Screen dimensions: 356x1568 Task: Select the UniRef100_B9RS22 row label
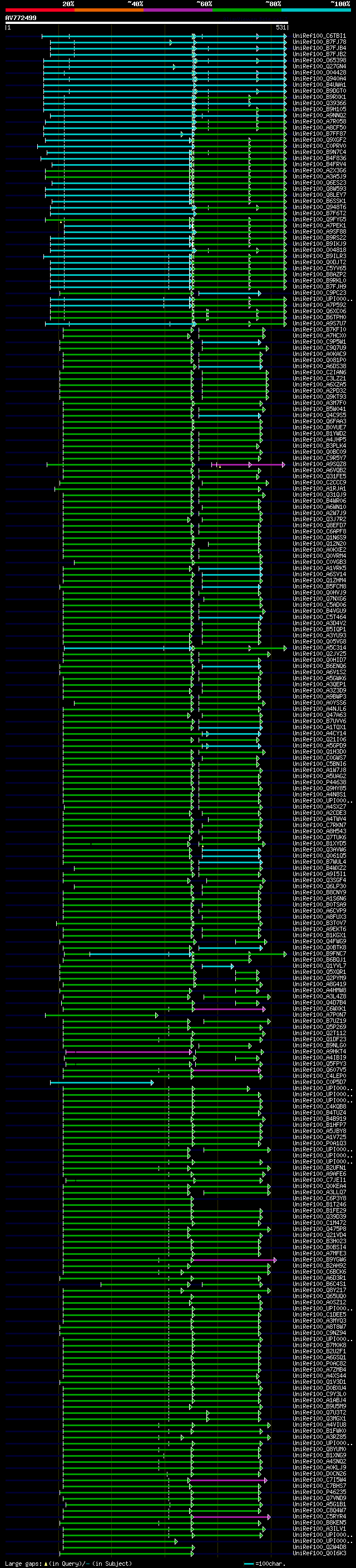click(319, 238)
